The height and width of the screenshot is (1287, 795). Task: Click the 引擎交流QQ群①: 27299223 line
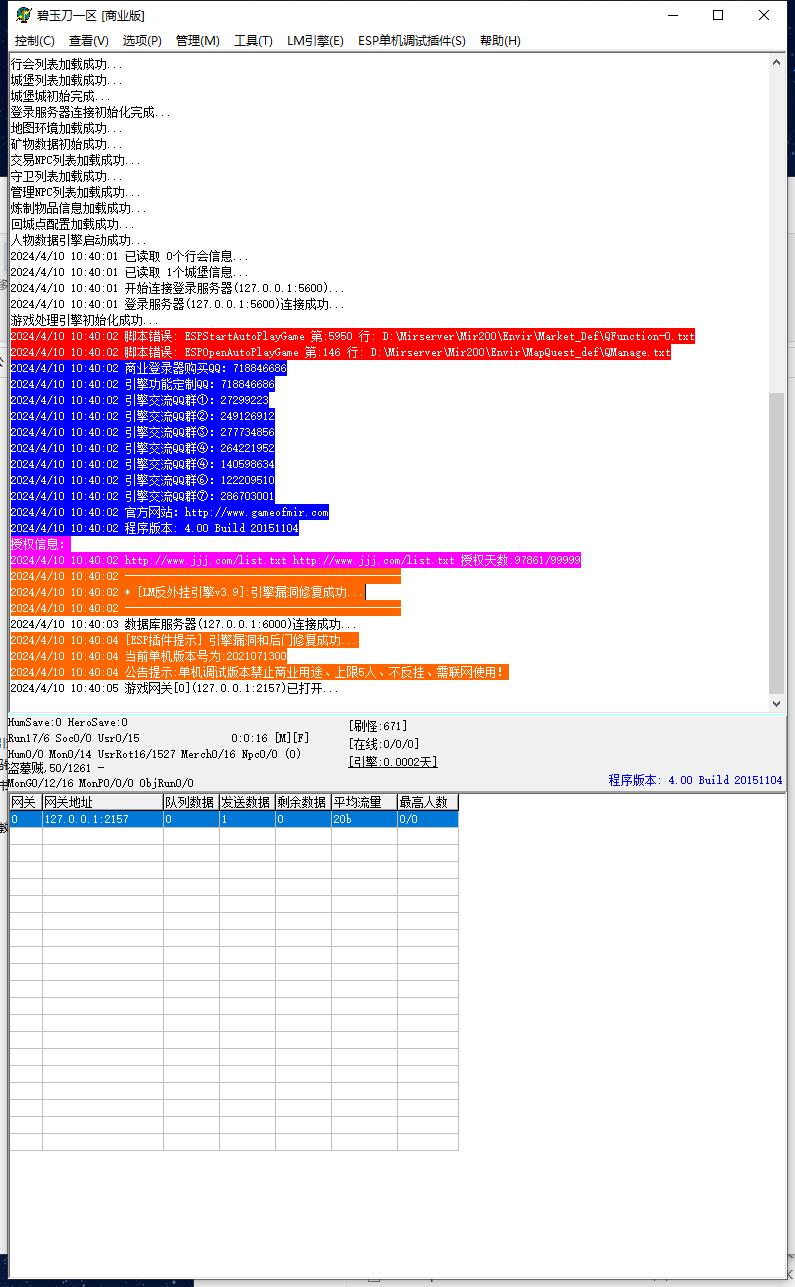(x=140, y=400)
